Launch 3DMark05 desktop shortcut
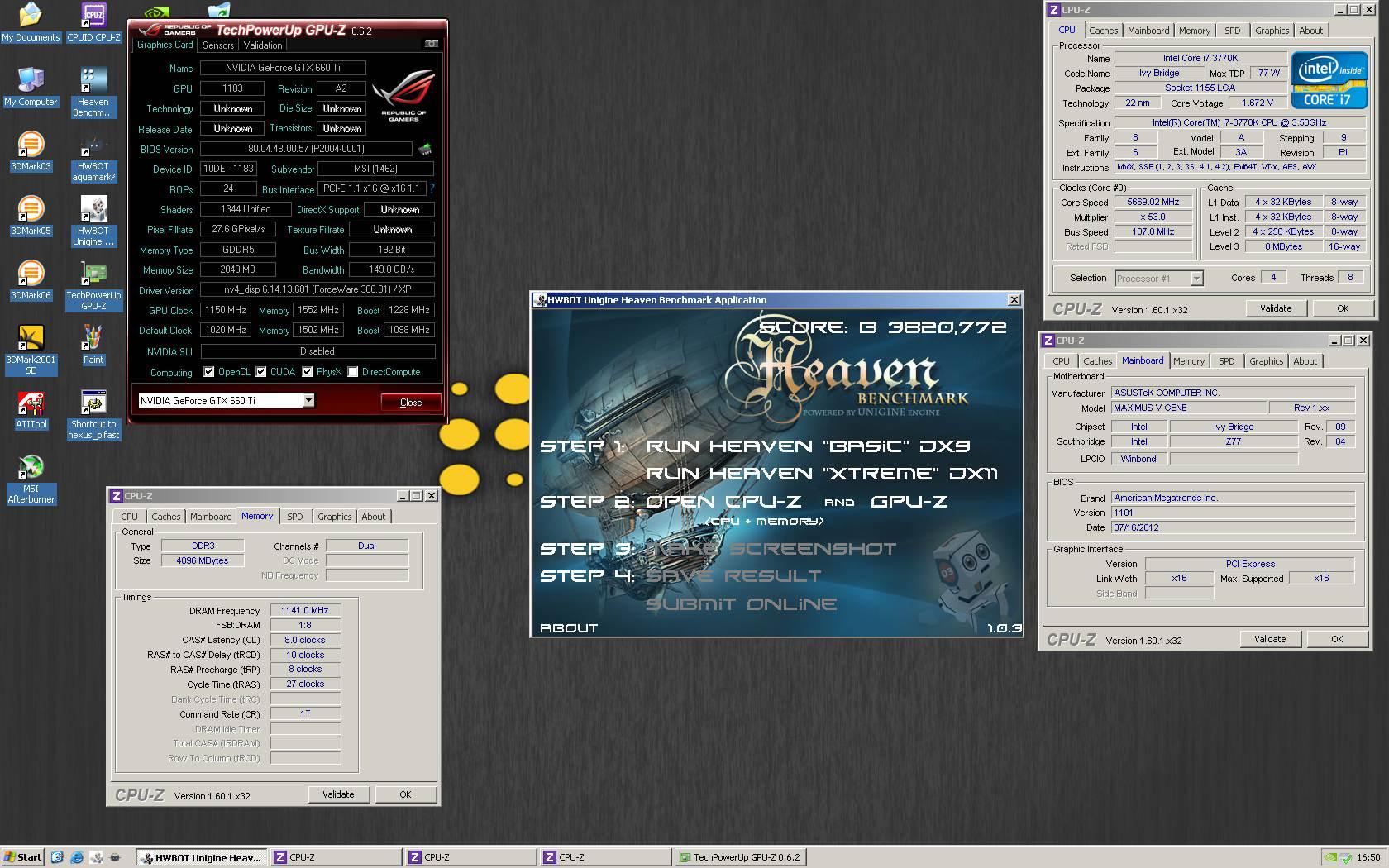1389x868 pixels. point(31,216)
